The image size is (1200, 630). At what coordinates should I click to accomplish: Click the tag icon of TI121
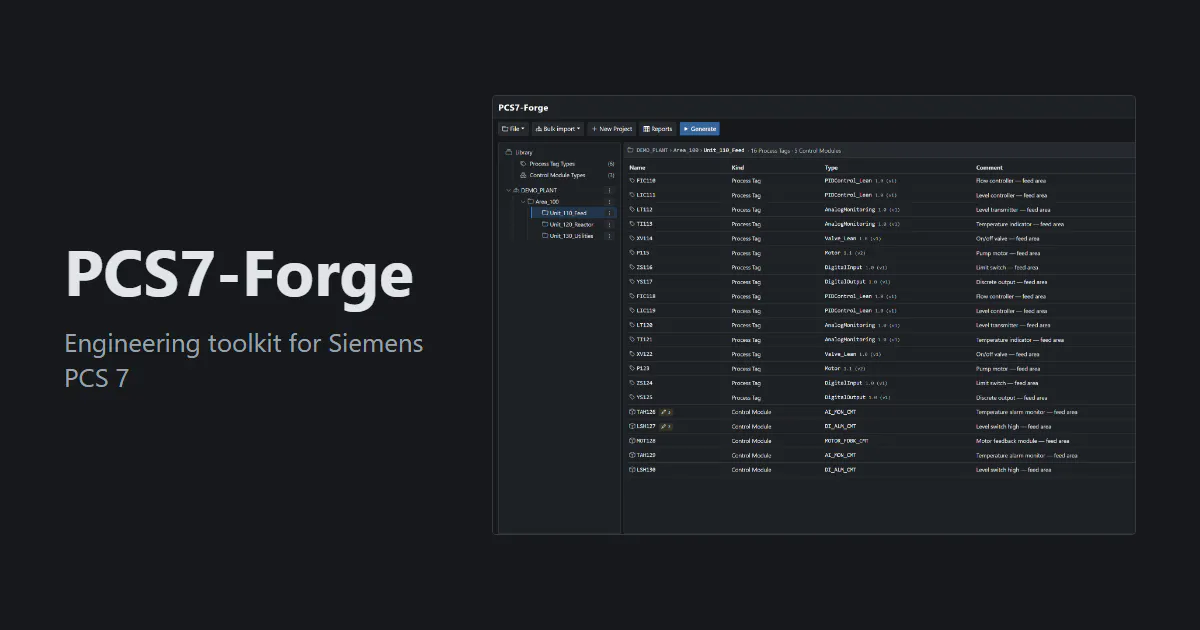coord(632,340)
